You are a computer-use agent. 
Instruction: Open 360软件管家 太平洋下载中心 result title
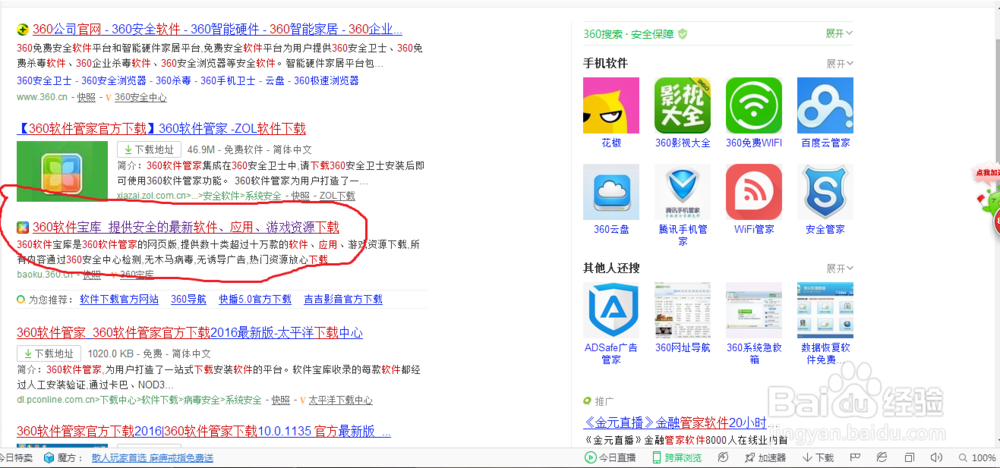(x=189, y=333)
